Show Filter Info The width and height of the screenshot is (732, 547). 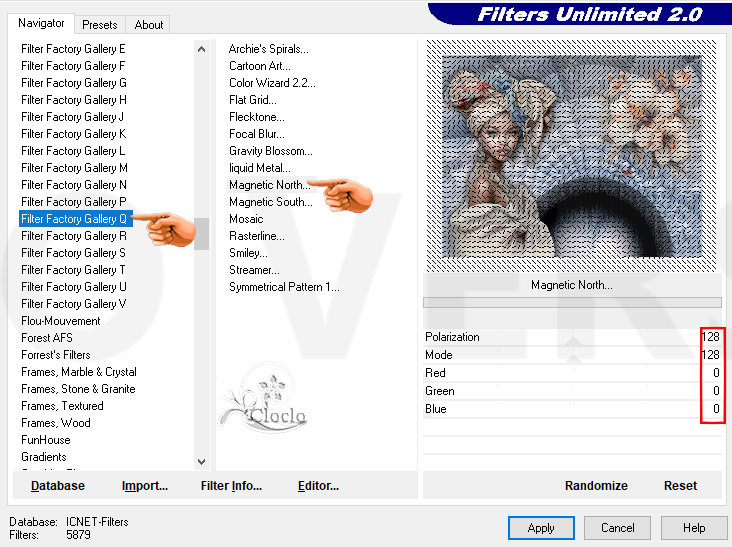(x=231, y=486)
